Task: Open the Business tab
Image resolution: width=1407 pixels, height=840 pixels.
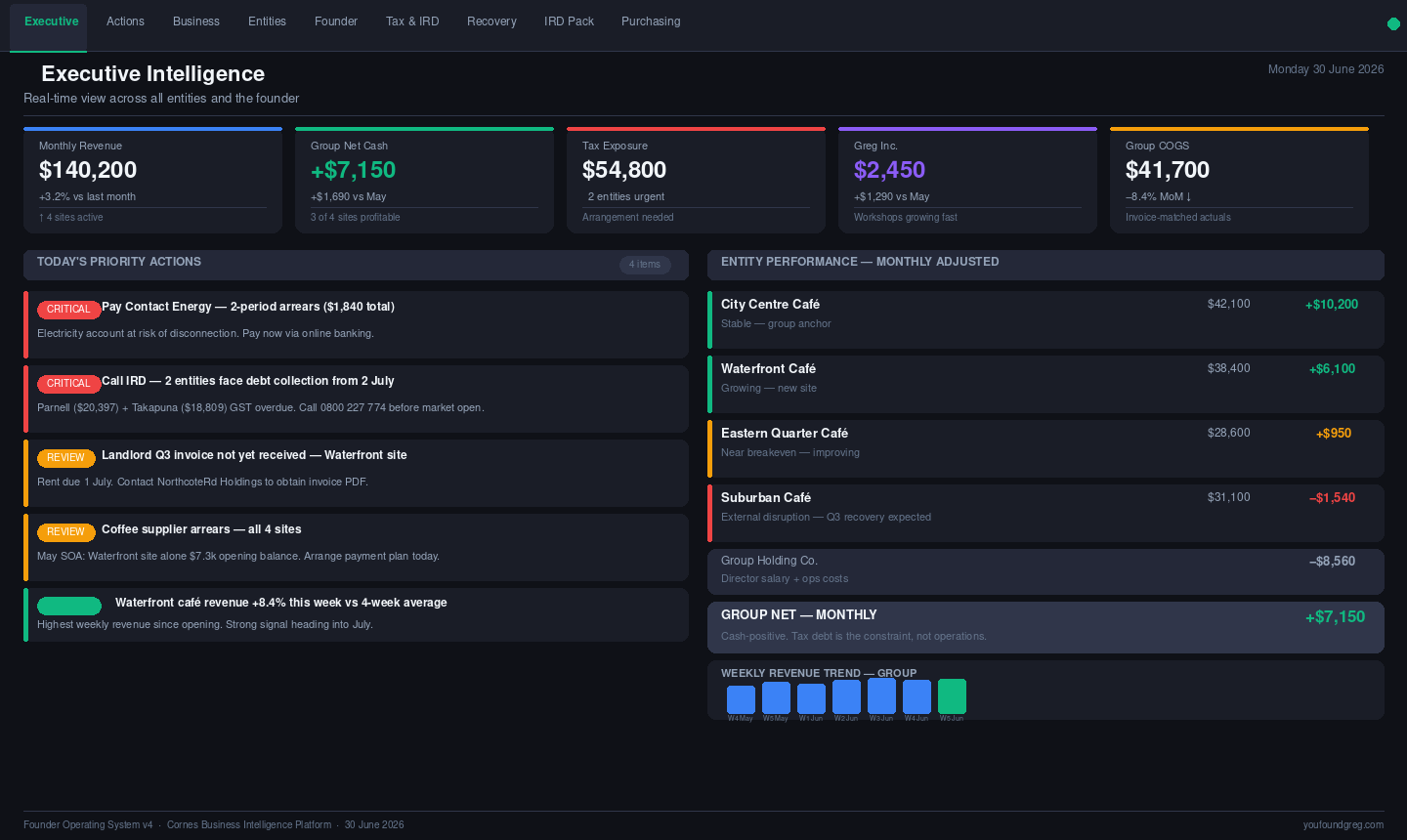Action: coord(196,21)
